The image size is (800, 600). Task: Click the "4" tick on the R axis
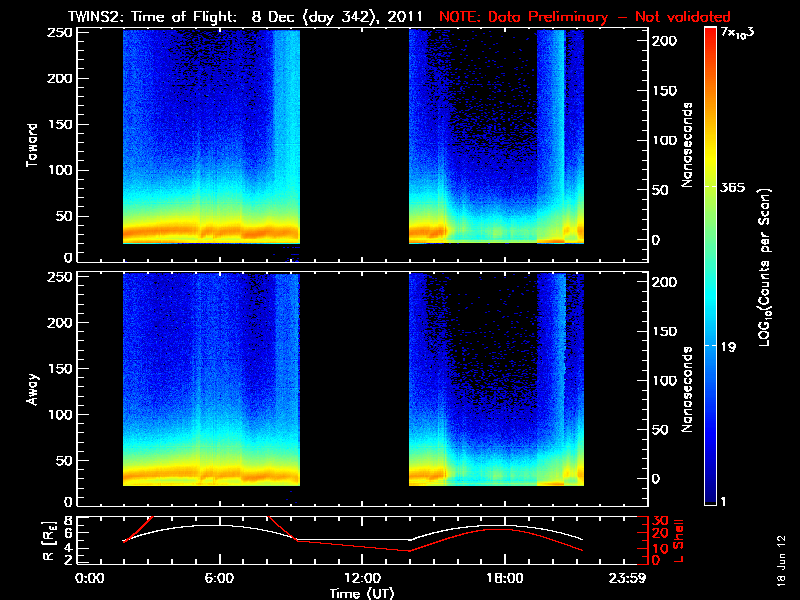[x=67, y=547]
